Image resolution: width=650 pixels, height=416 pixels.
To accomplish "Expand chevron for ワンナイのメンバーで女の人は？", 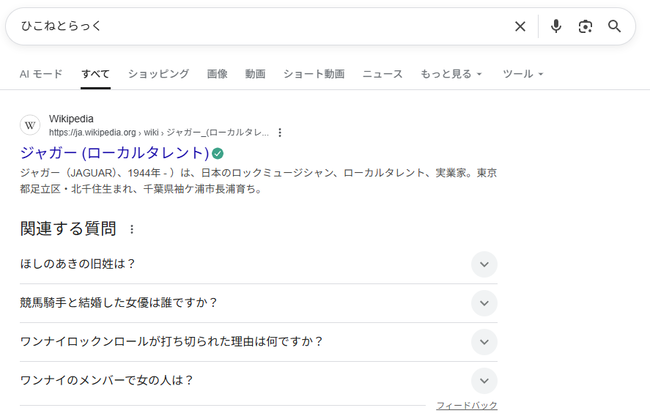I will 484,381.
